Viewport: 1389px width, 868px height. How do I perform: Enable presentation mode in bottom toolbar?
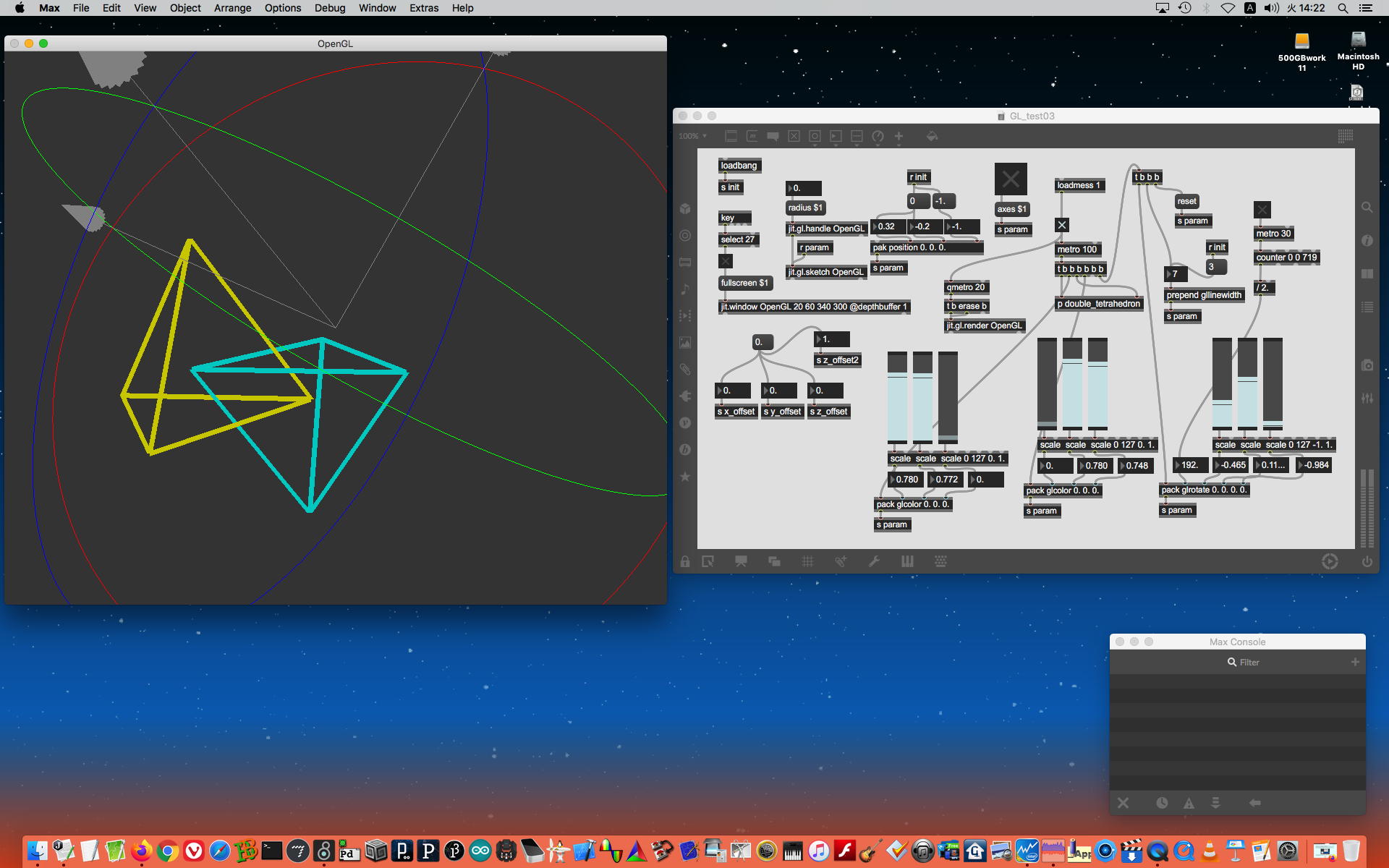click(741, 562)
